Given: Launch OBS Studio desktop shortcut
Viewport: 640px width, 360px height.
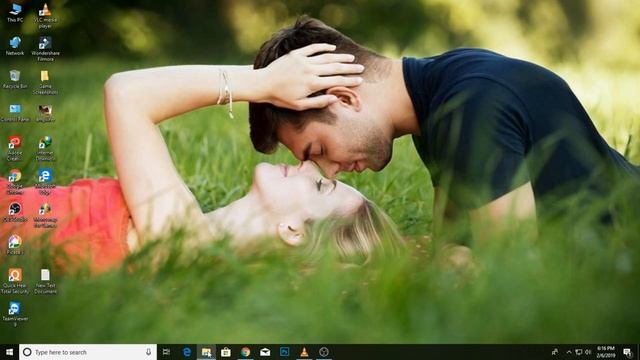Looking at the screenshot, I should click(x=15, y=212).
